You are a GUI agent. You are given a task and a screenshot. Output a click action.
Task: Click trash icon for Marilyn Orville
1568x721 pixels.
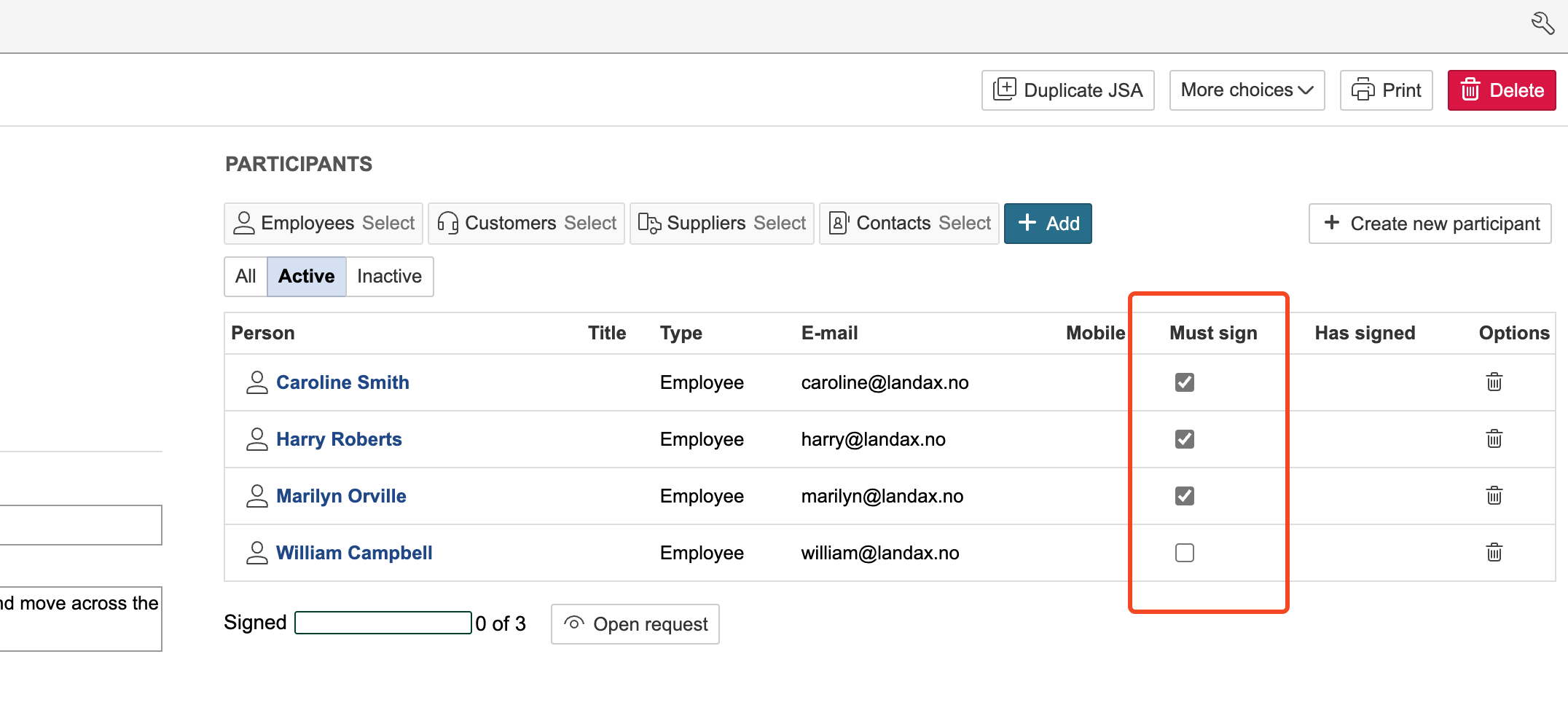click(1494, 496)
